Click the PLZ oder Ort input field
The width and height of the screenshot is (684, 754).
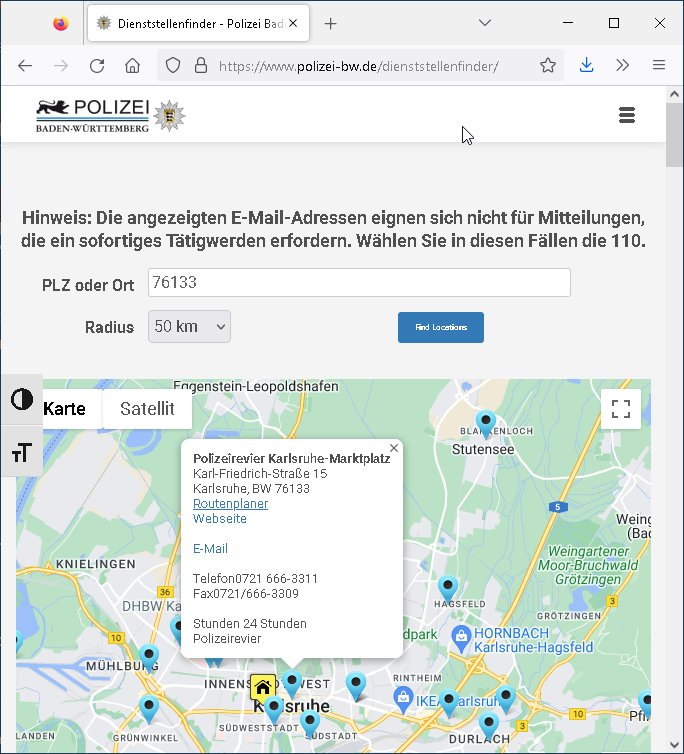(359, 283)
